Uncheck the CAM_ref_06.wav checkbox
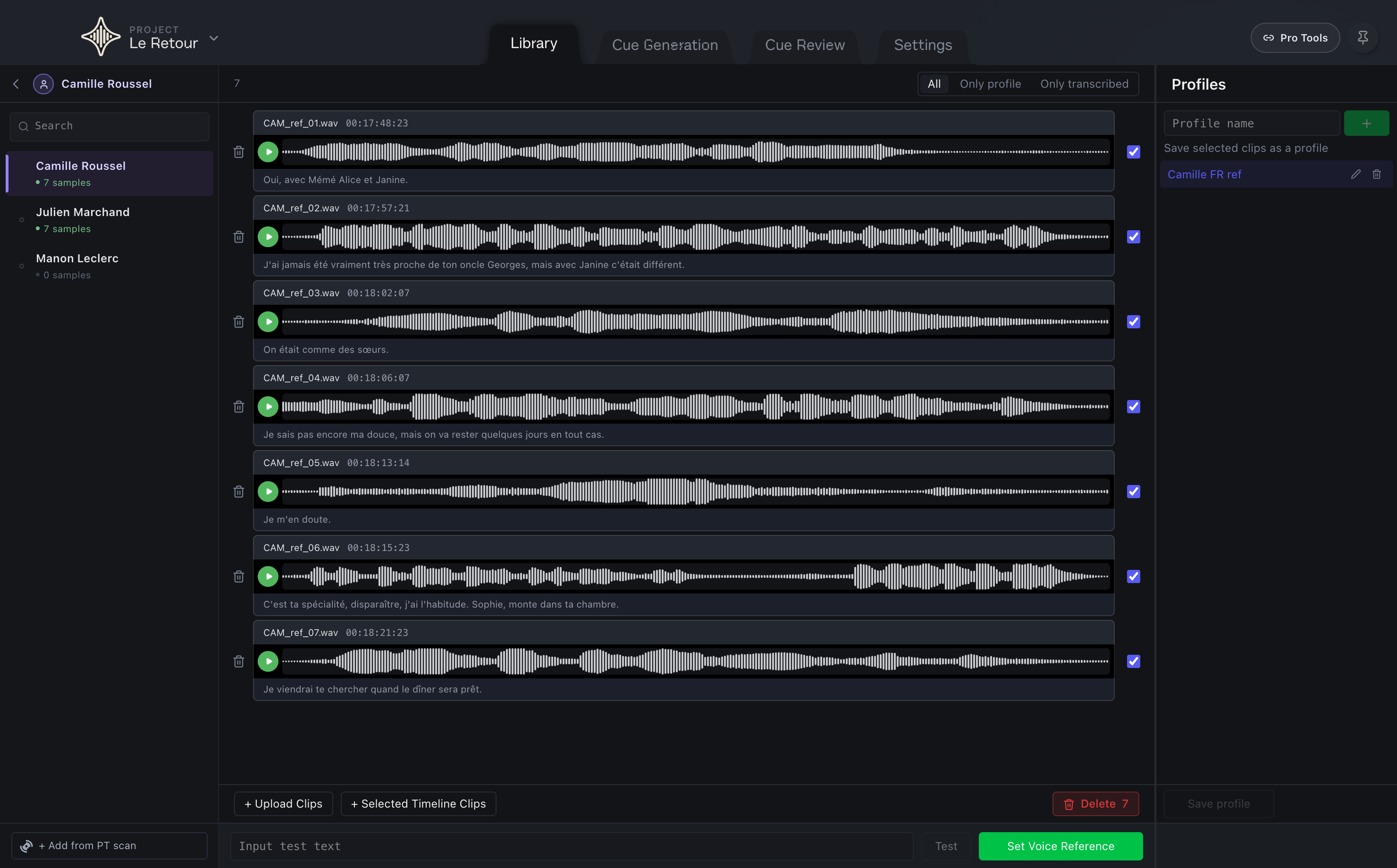The width and height of the screenshot is (1397, 868). [1134, 577]
